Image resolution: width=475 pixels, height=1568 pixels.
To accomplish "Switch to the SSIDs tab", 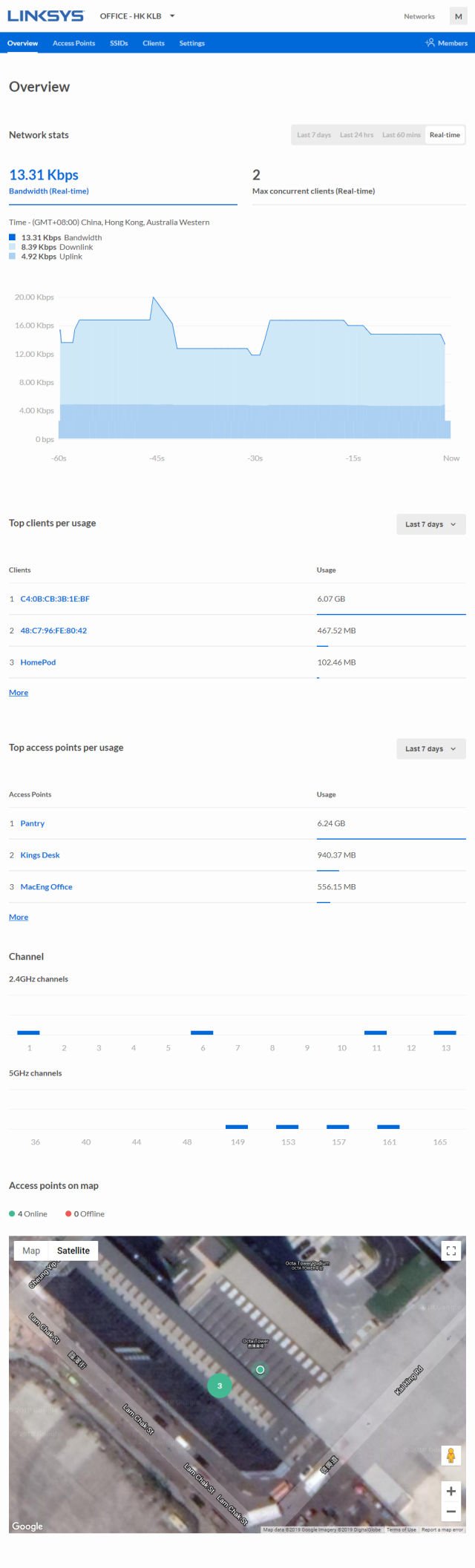I will pyautogui.click(x=119, y=43).
